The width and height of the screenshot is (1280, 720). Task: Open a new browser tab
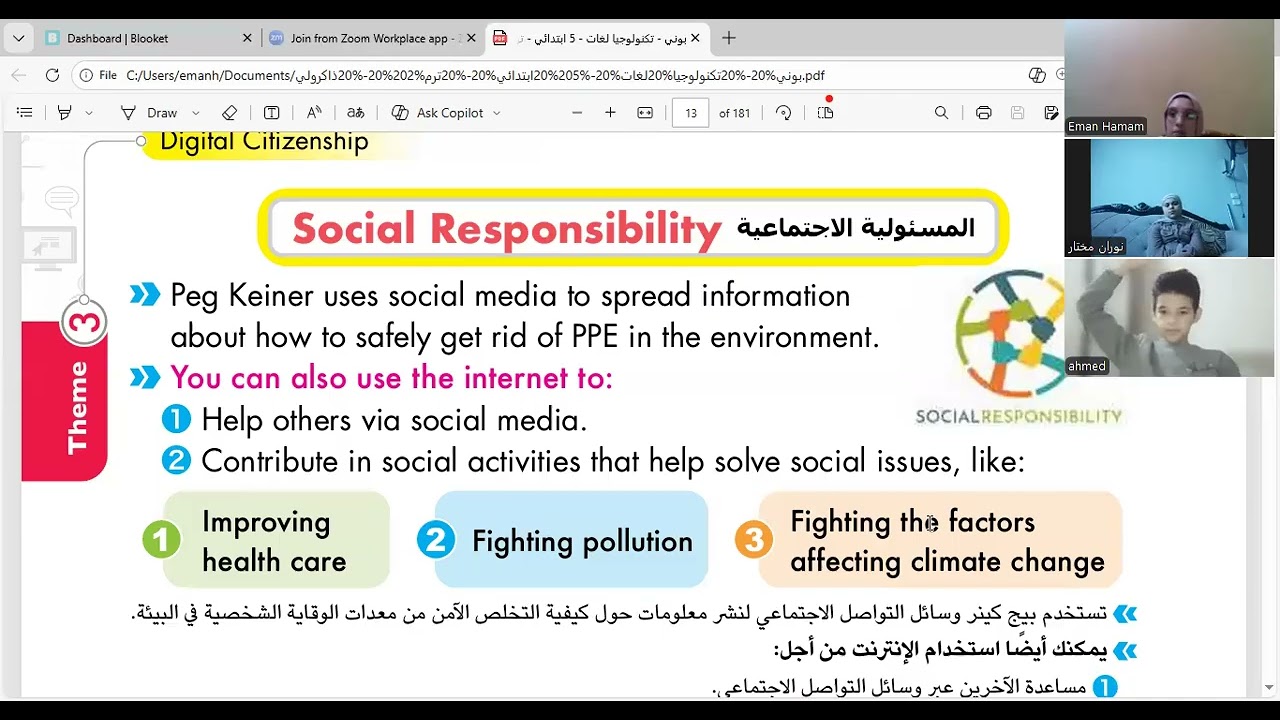(729, 38)
